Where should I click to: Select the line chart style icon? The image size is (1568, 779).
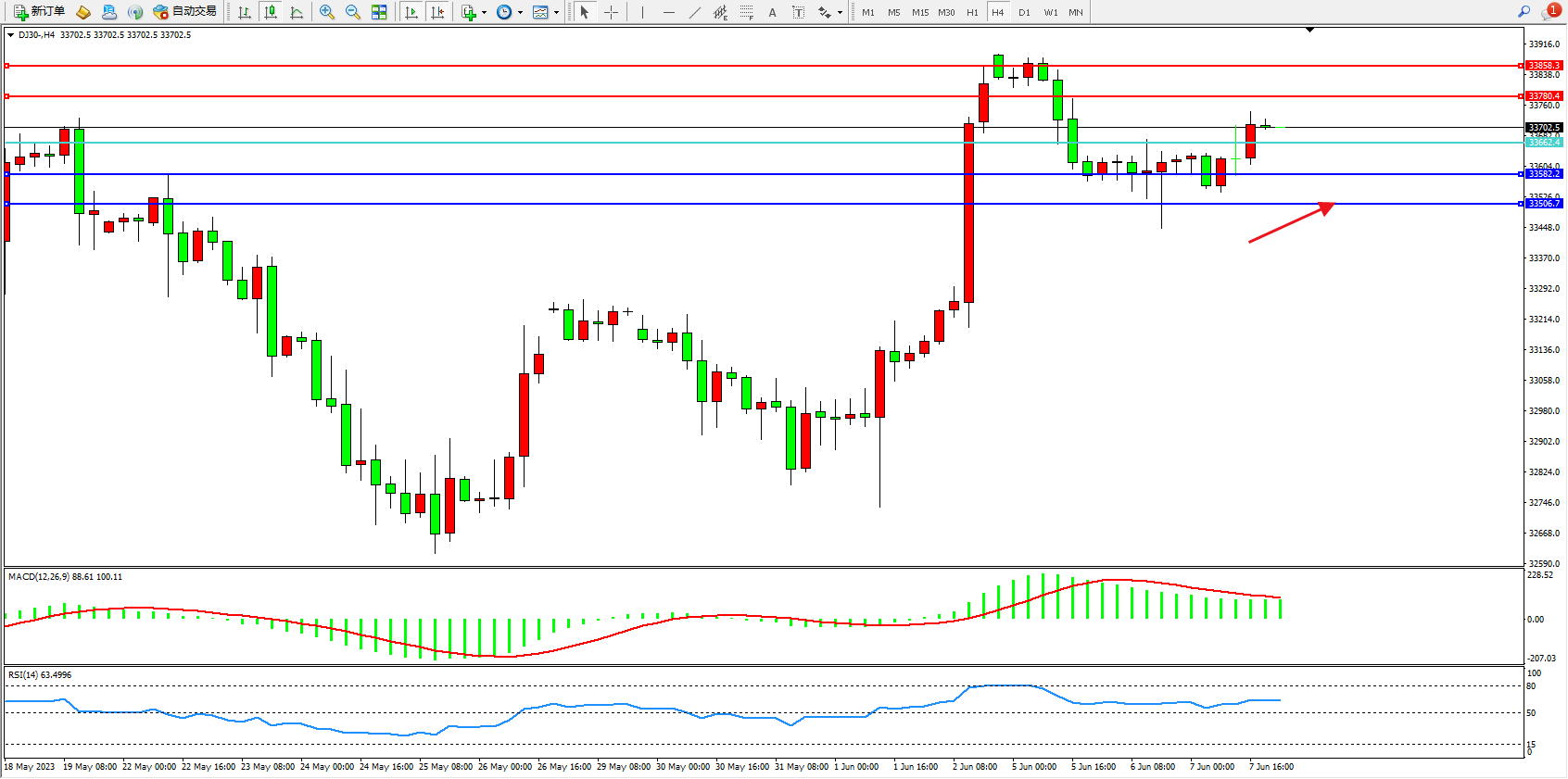[297, 12]
